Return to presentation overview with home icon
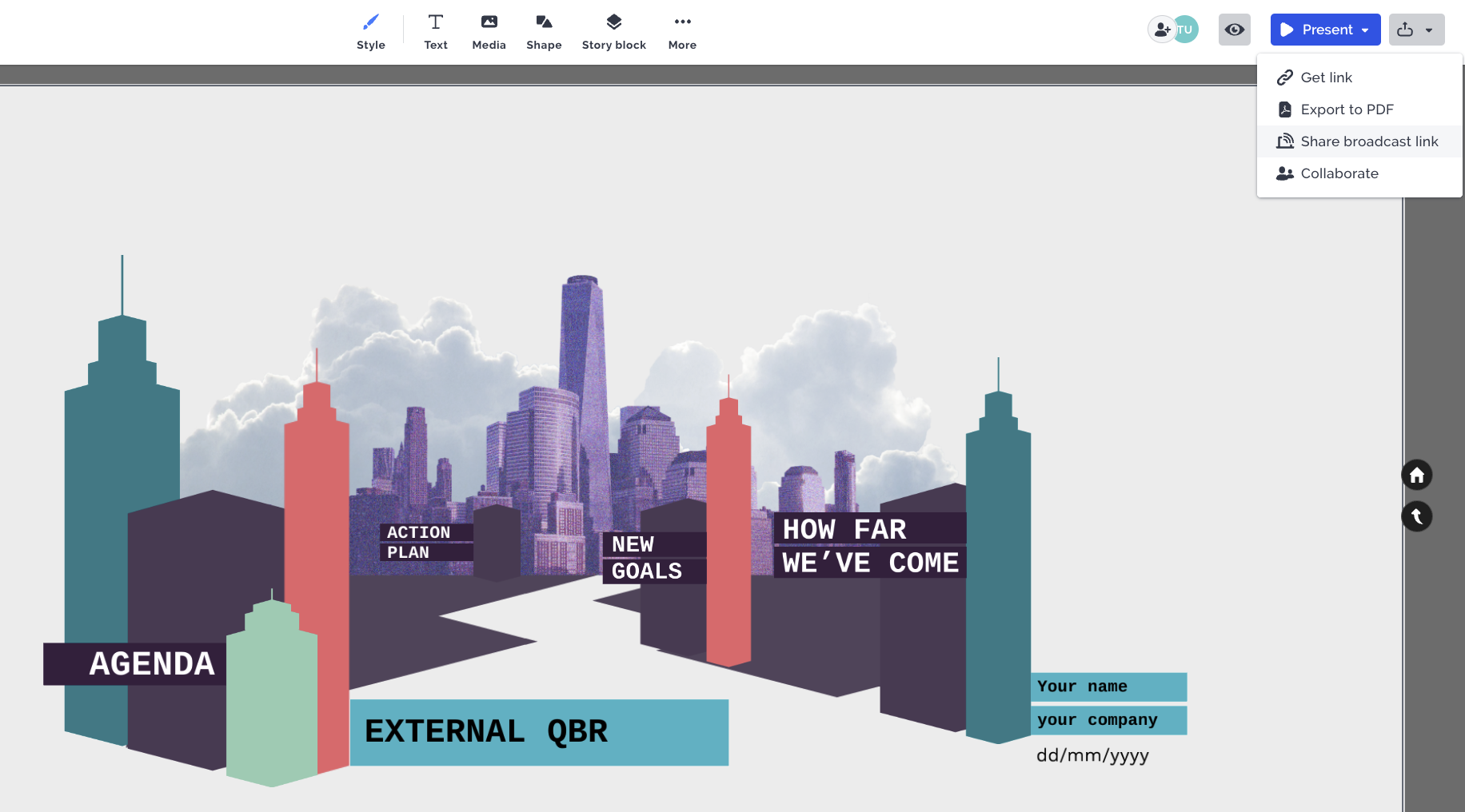The height and width of the screenshot is (812, 1465). 1416,475
